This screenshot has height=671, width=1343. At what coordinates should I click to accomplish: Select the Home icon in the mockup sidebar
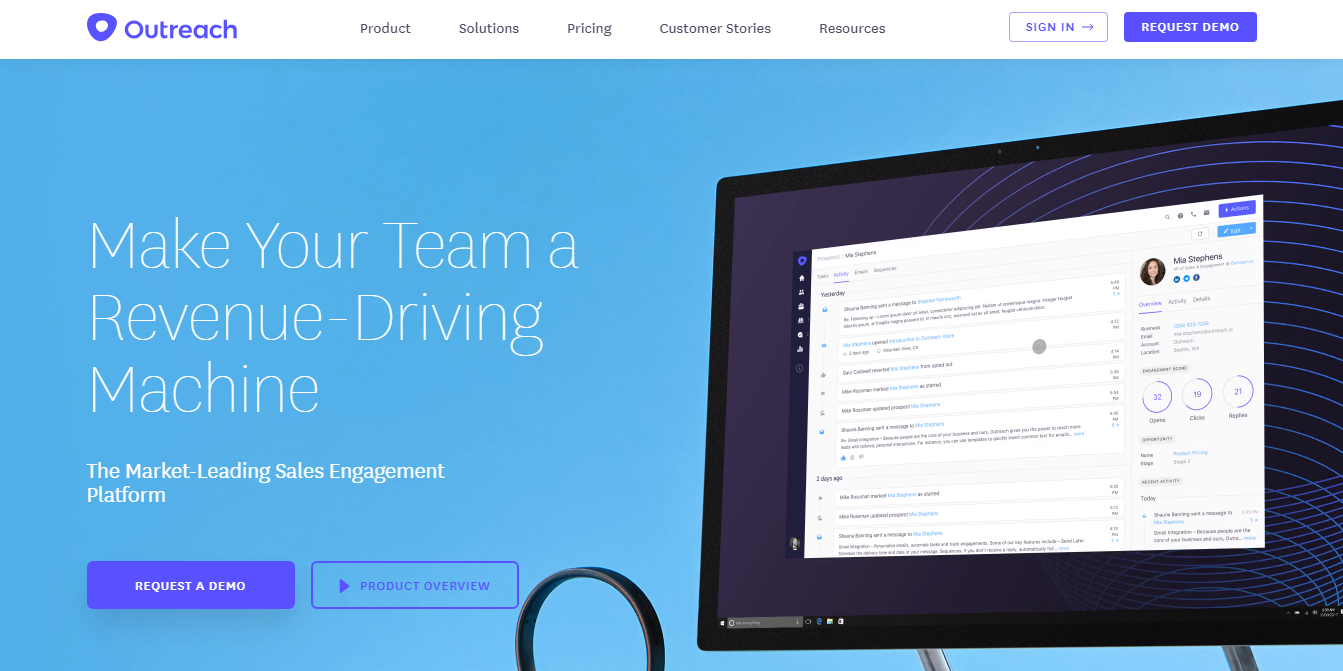pos(801,278)
